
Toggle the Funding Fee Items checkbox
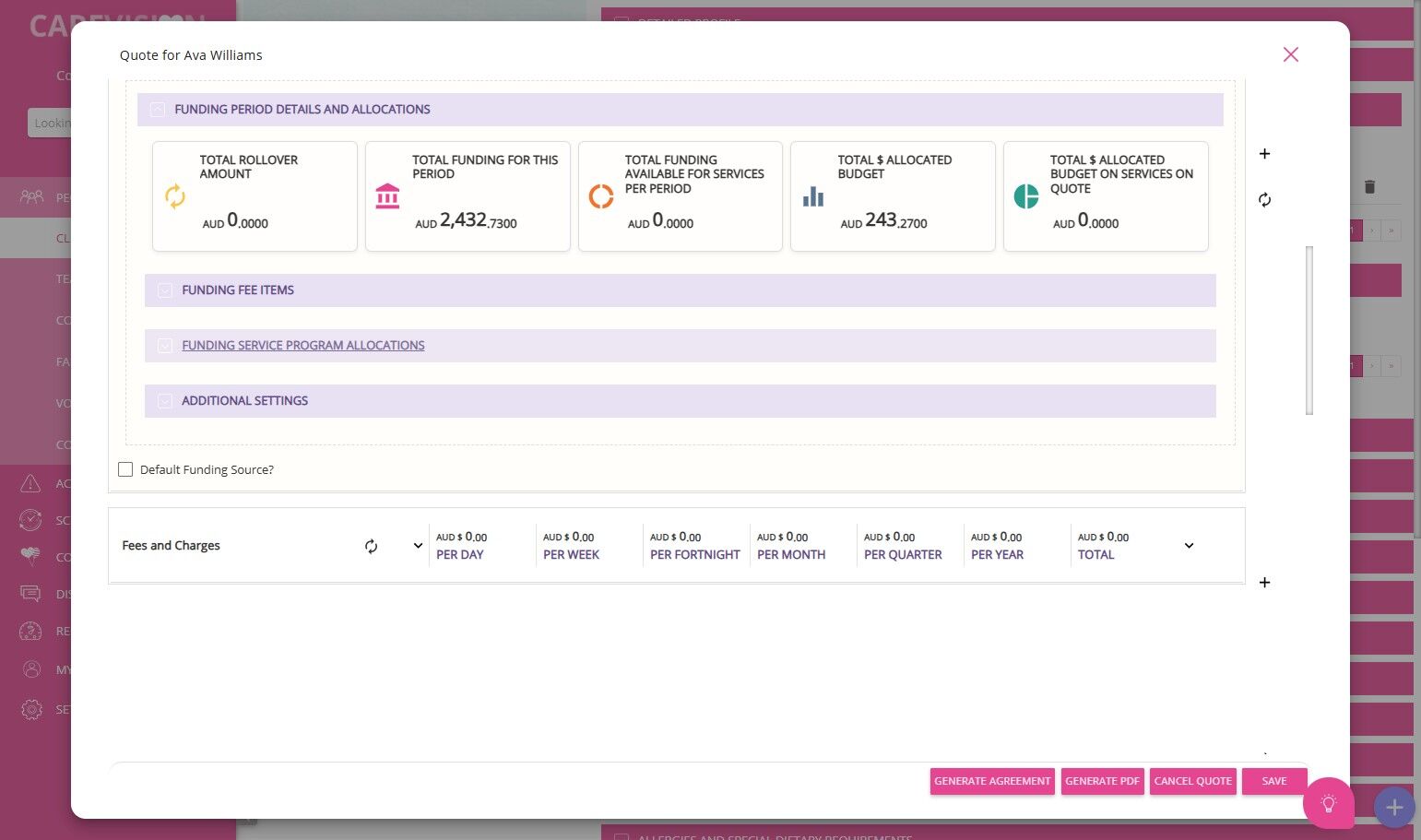pos(165,290)
